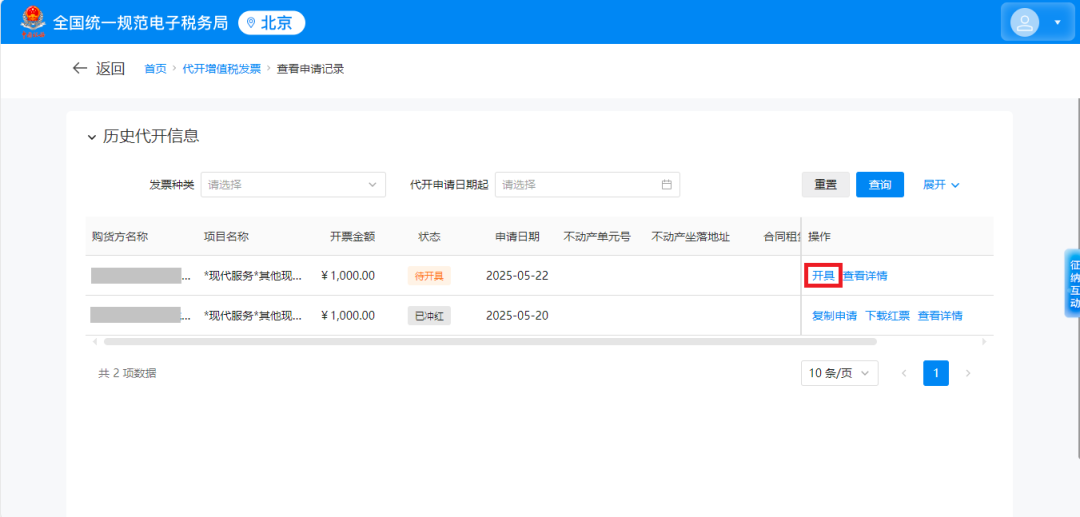Viewport: 1080px width, 517px height.
Task: Click the 共 2 项数据 total text
Action: point(127,373)
